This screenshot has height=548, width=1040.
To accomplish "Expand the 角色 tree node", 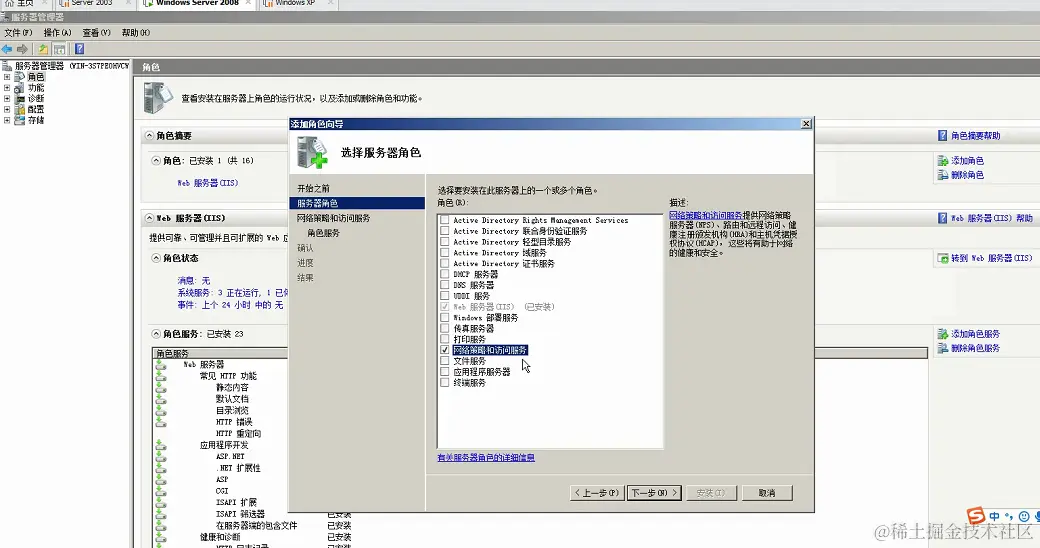I will pos(7,77).
